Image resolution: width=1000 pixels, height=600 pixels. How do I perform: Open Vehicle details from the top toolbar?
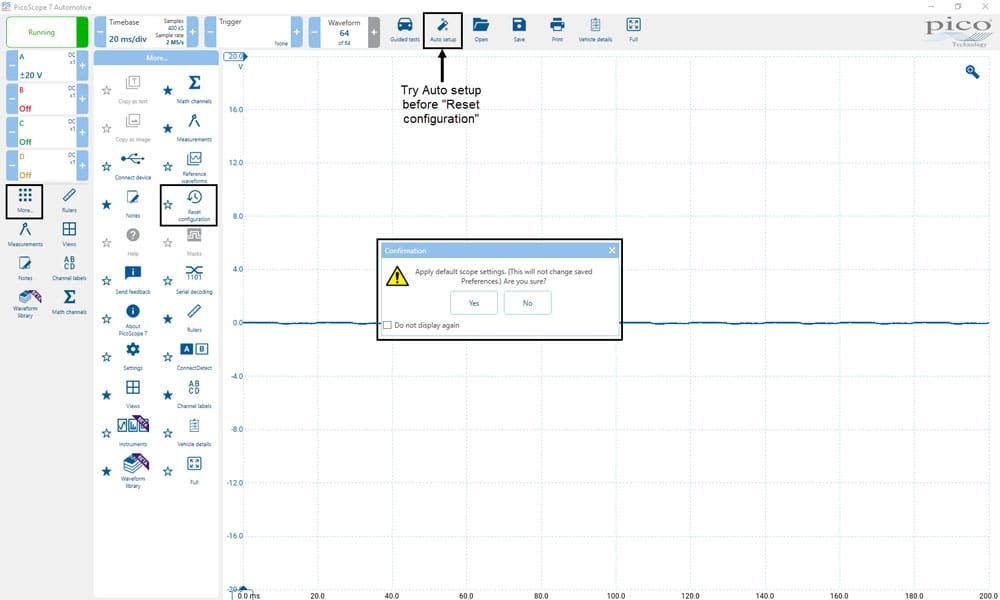click(x=595, y=29)
